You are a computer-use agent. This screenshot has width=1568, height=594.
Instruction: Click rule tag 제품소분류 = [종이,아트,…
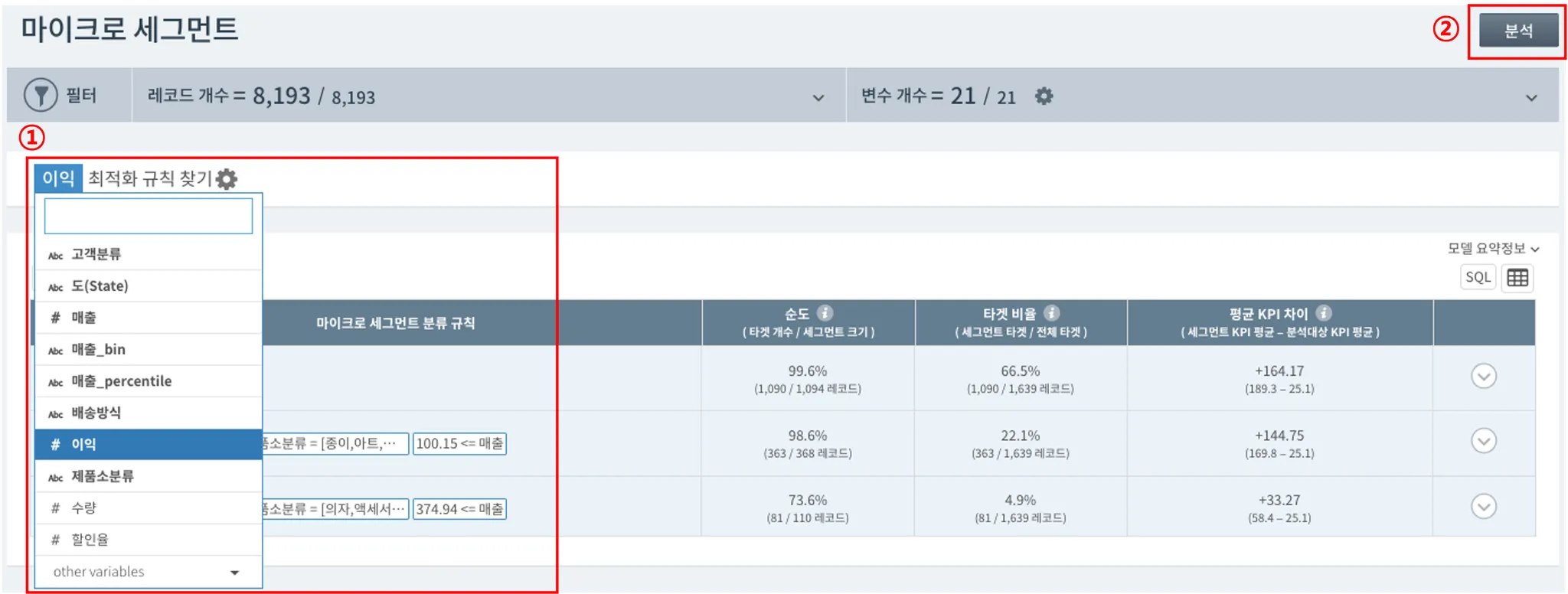(x=335, y=443)
